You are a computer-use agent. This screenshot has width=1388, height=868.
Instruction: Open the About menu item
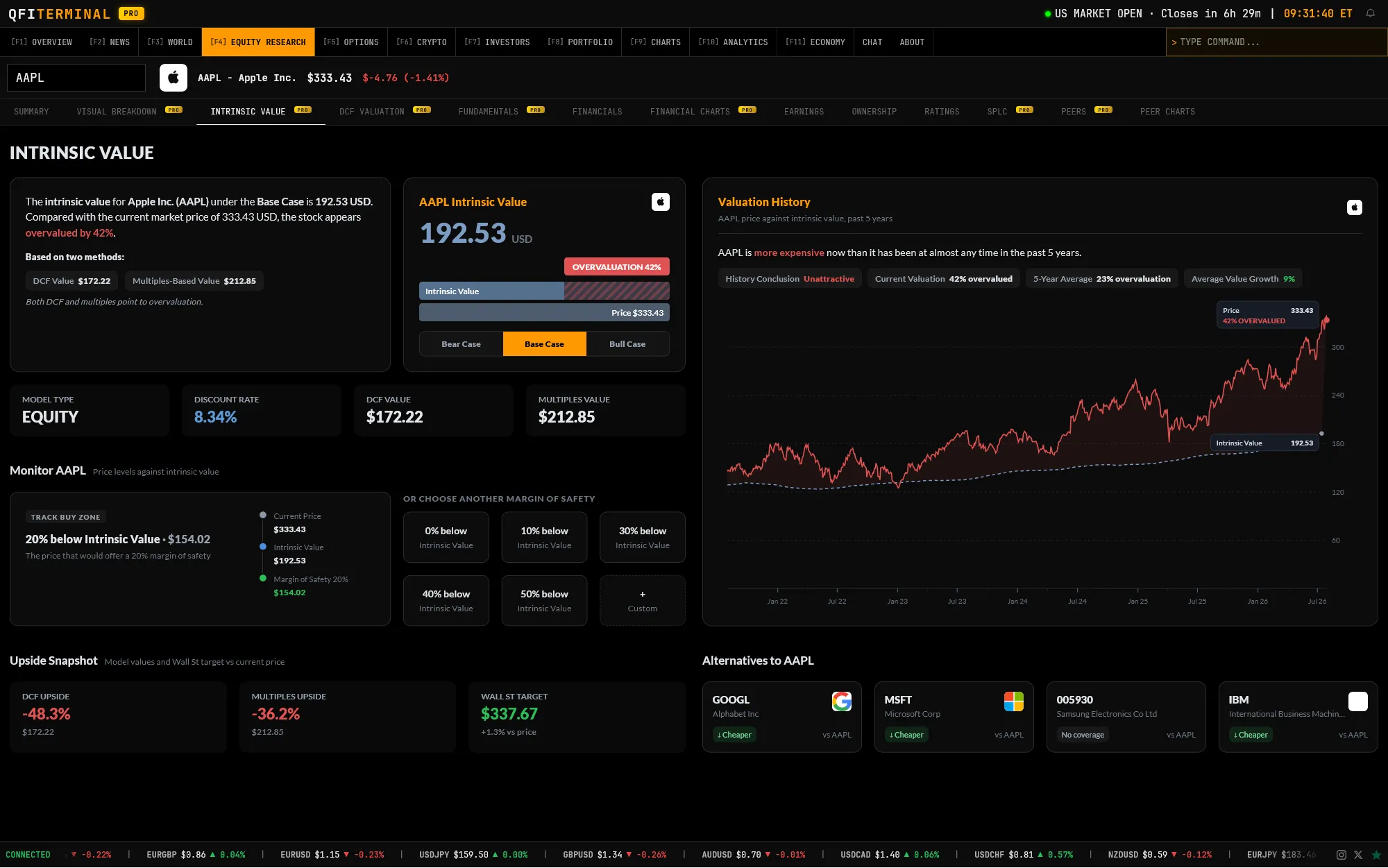pos(912,42)
